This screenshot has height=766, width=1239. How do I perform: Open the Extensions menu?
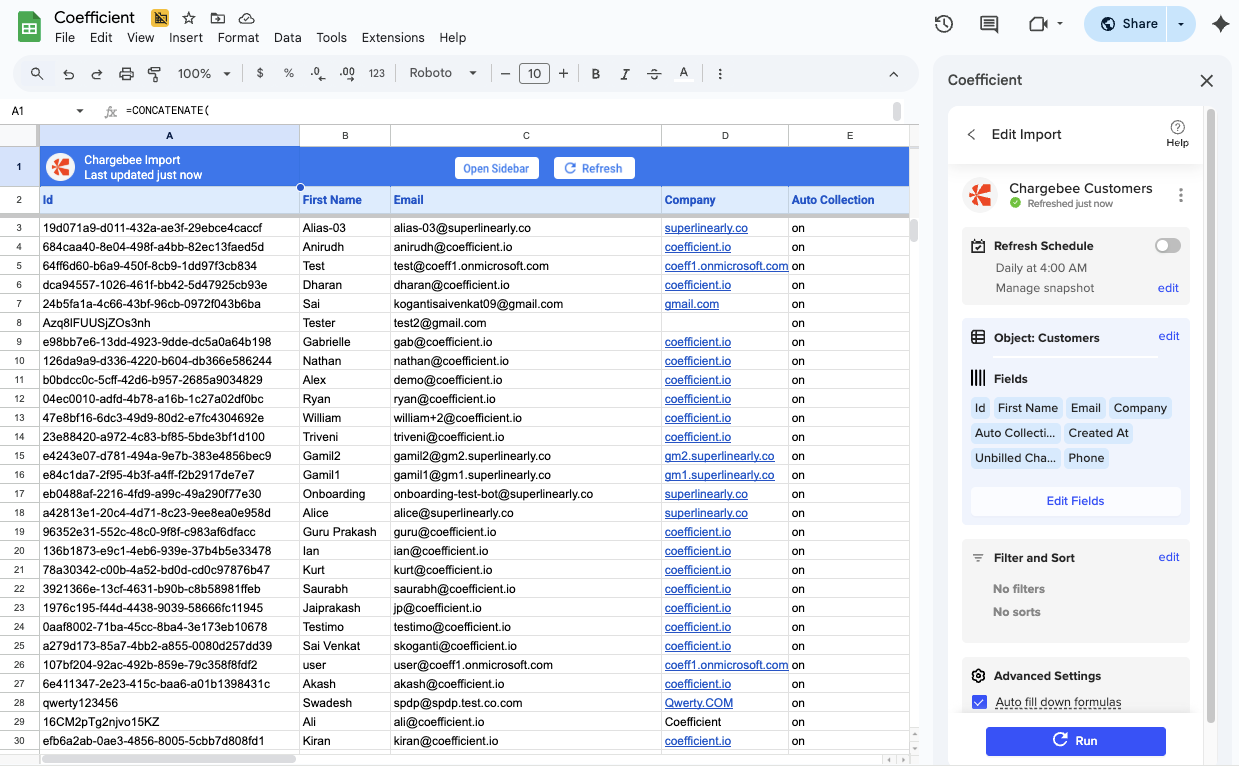tap(393, 37)
